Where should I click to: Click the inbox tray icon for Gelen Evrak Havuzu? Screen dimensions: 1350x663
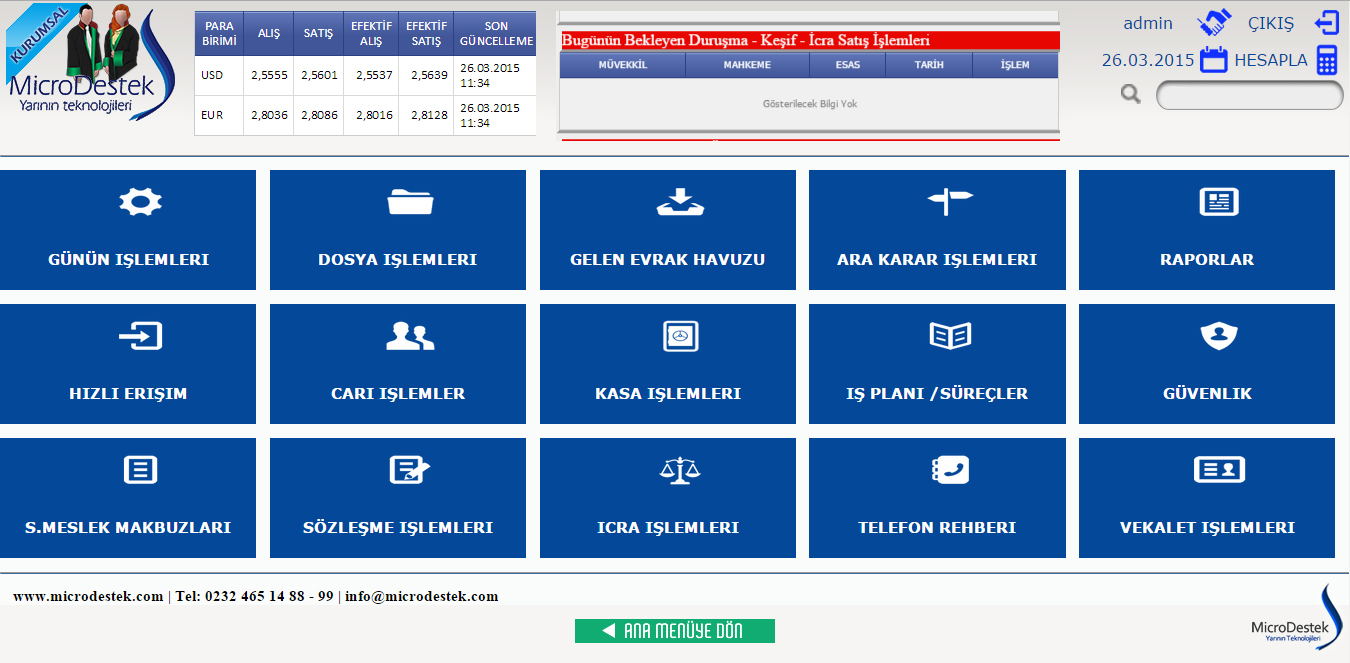click(x=680, y=202)
